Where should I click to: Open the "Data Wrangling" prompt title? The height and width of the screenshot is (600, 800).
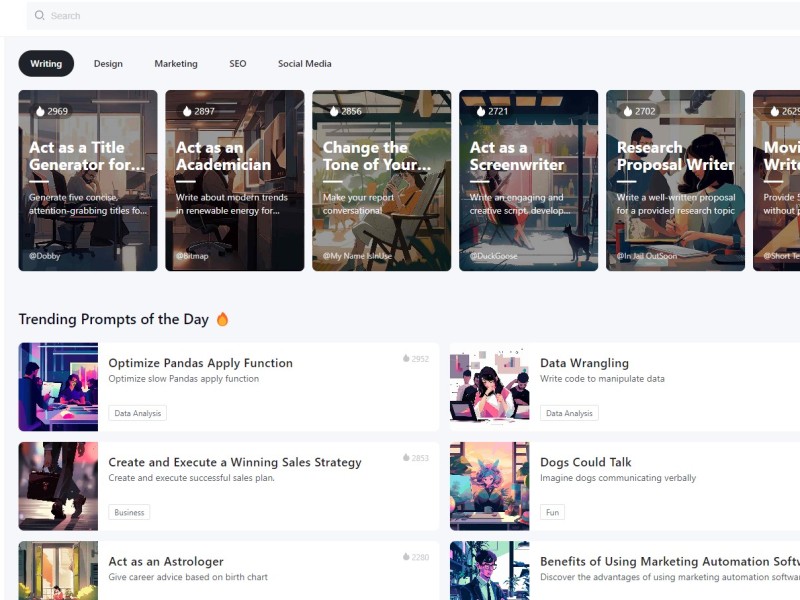tap(584, 363)
